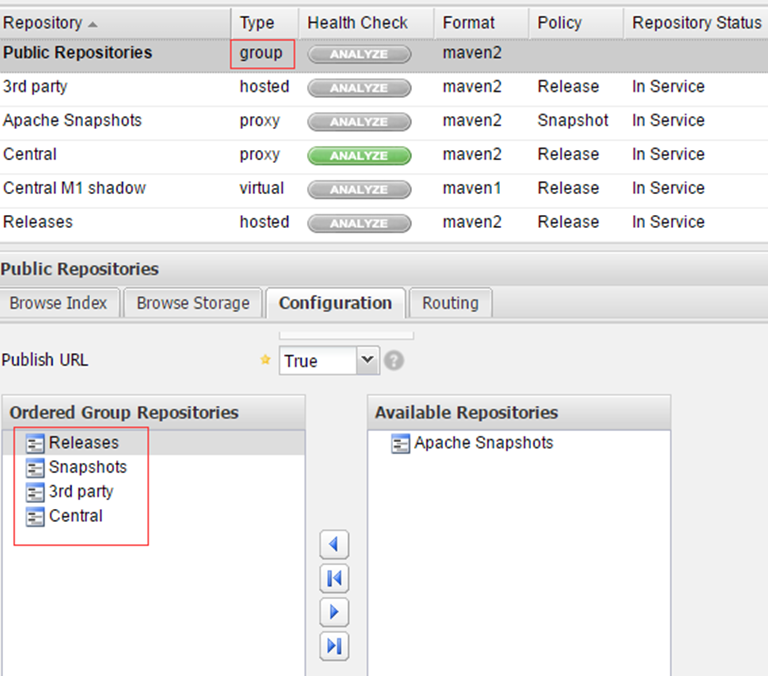Click the Central repository icon in ordered list
This screenshot has width=768, height=676.
click(35, 517)
